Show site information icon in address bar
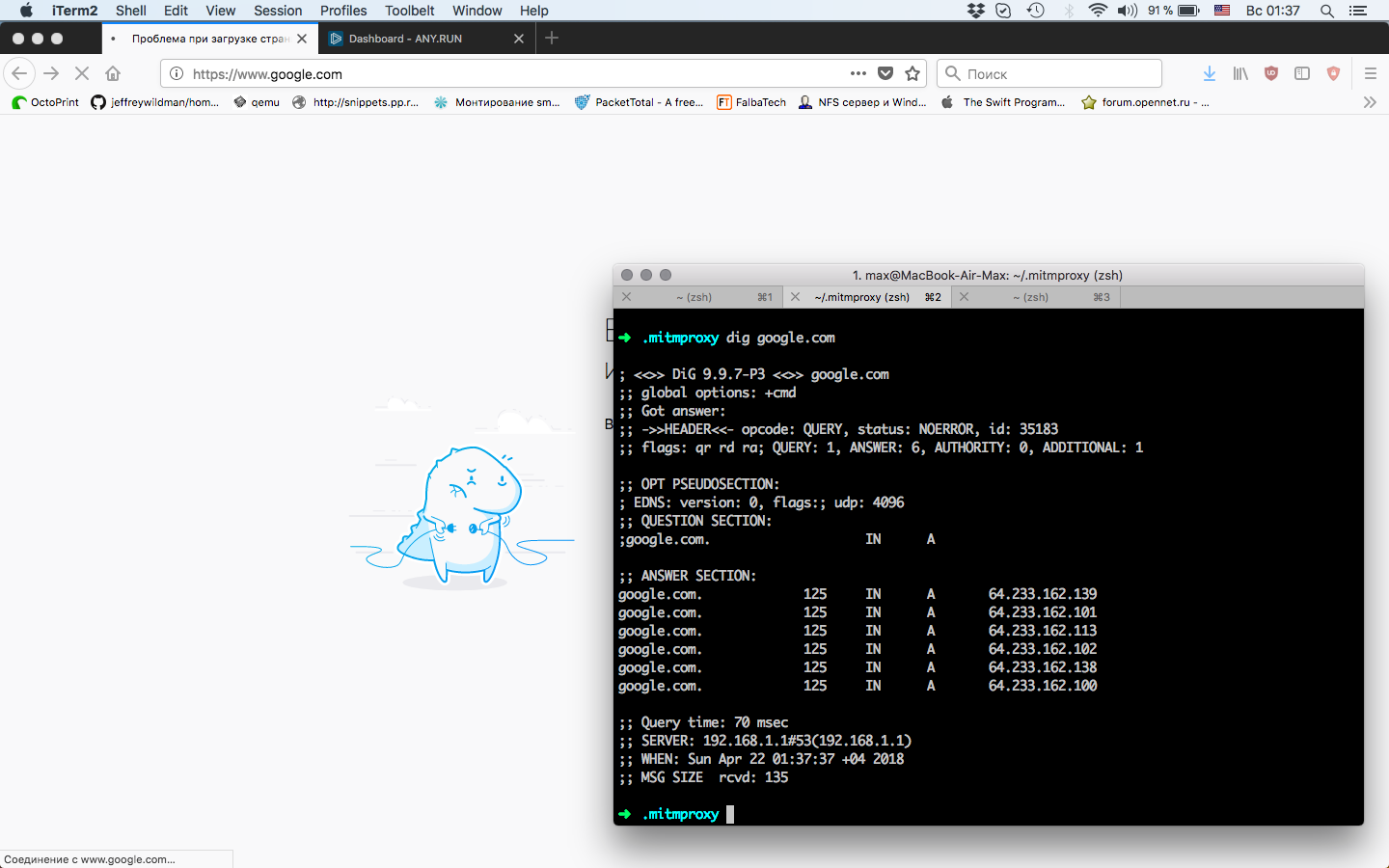 pyautogui.click(x=177, y=73)
